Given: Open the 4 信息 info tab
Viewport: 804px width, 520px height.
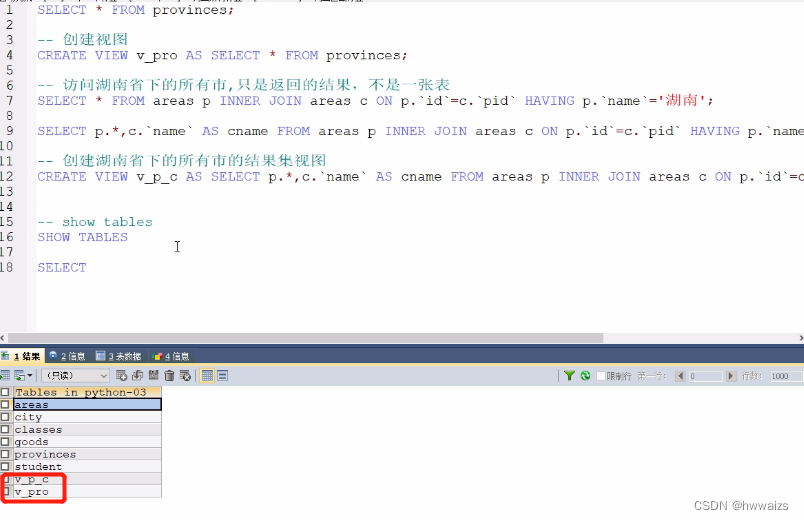Looking at the screenshot, I should pyautogui.click(x=171, y=356).
